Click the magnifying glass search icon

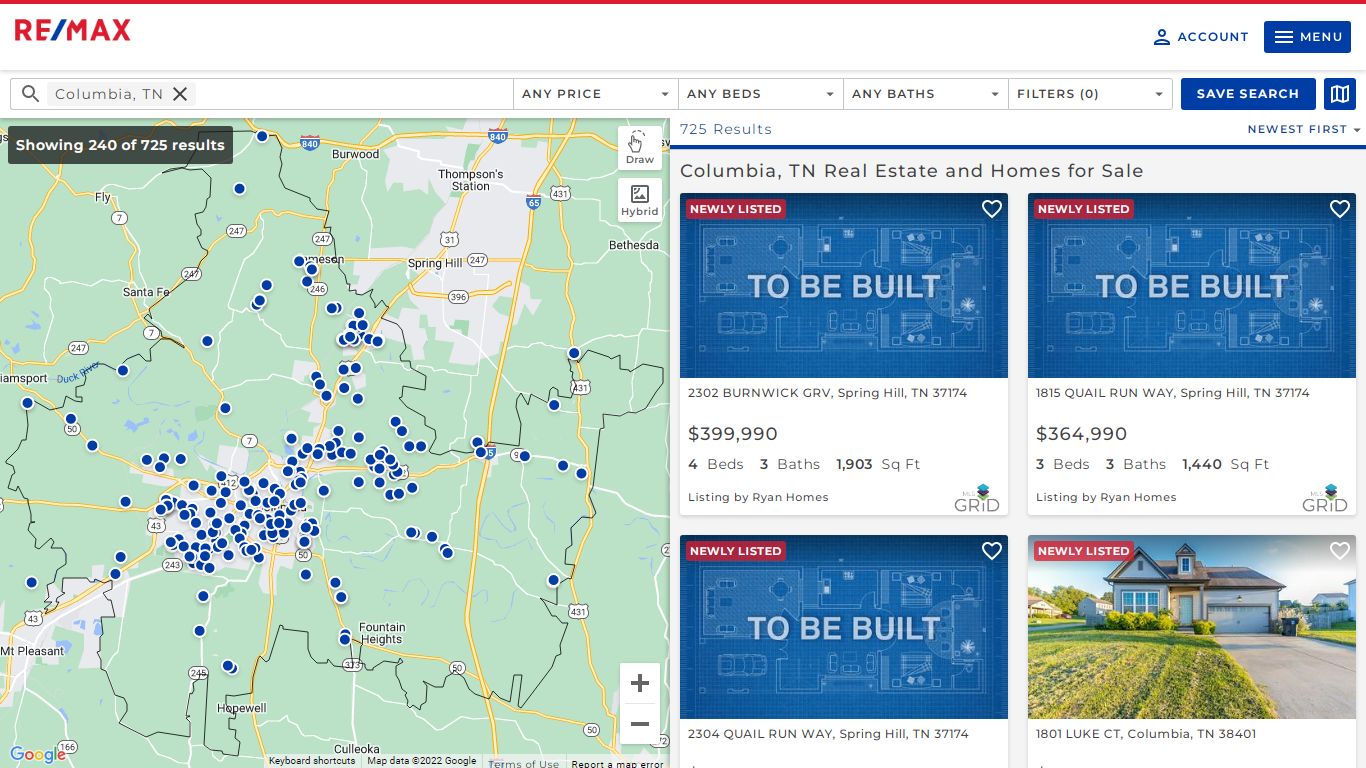pyautogui.click(x=31, y=94)
